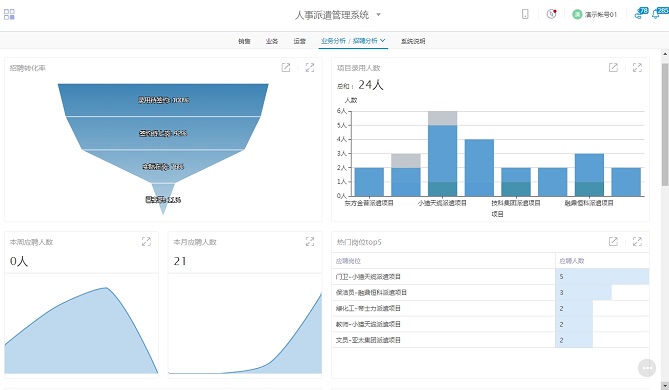The width and height of the screenshot is (669, 390).
Task: Export the 招聘转化率 funnel panel
Action: point(286,67)
